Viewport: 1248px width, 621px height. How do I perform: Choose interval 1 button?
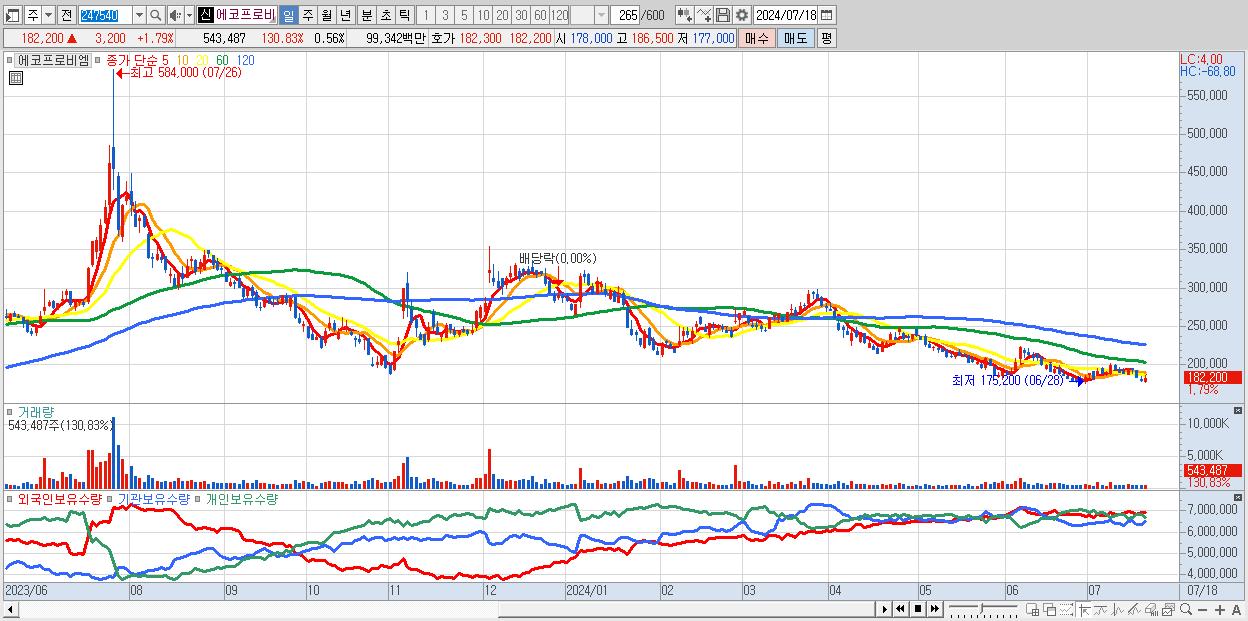coord(426,15)
